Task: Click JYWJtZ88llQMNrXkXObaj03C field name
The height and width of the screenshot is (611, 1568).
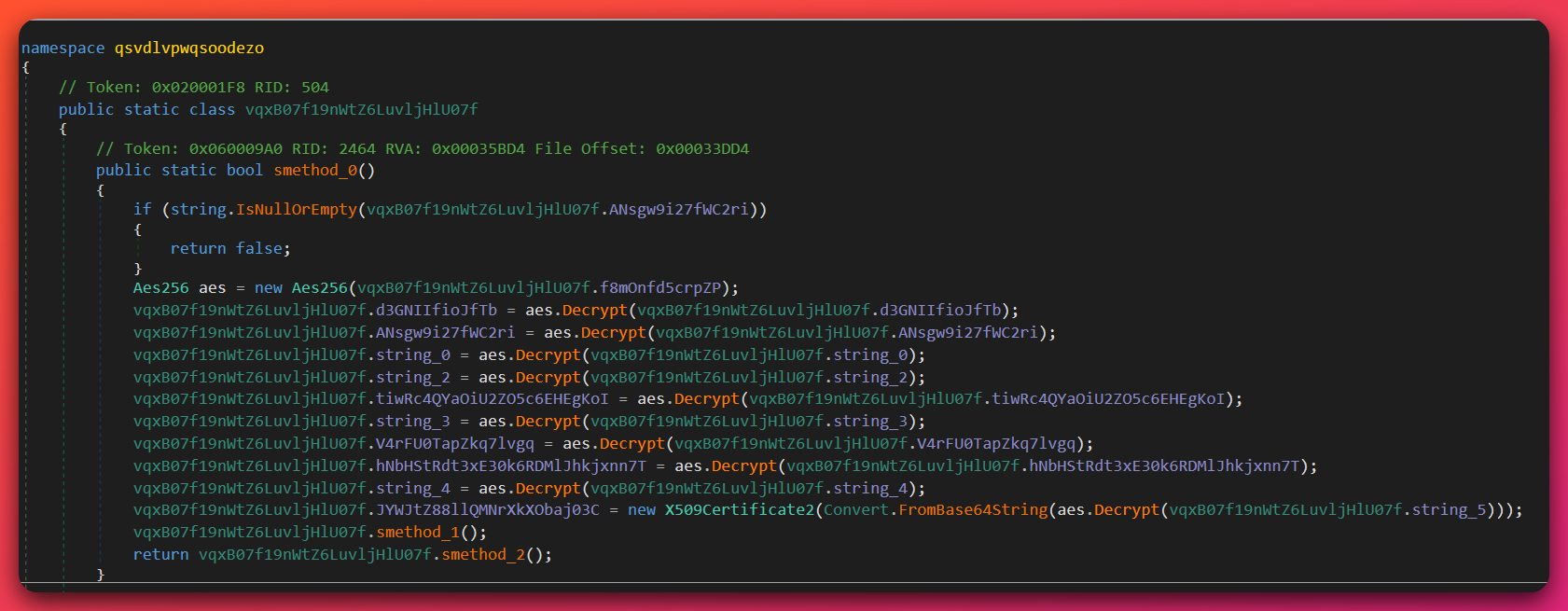Action: pos(488,509)
